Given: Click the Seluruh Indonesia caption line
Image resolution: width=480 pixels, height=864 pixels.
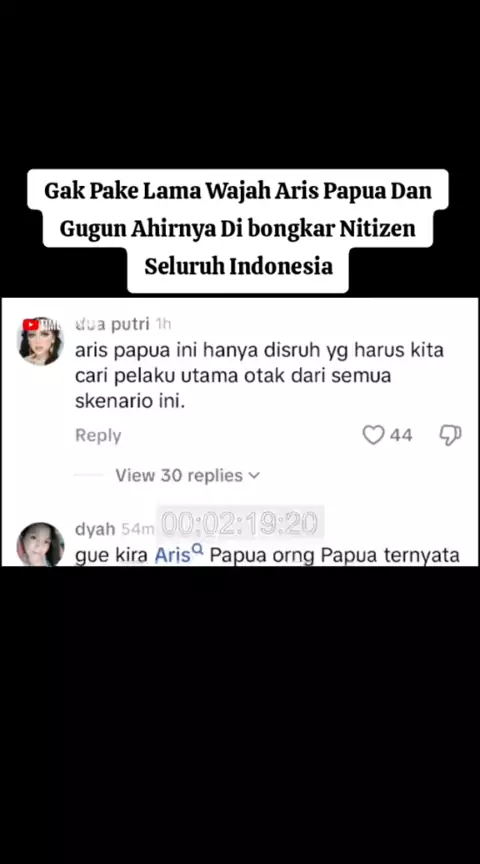Looking at the screenshot, I should (238, 266).
